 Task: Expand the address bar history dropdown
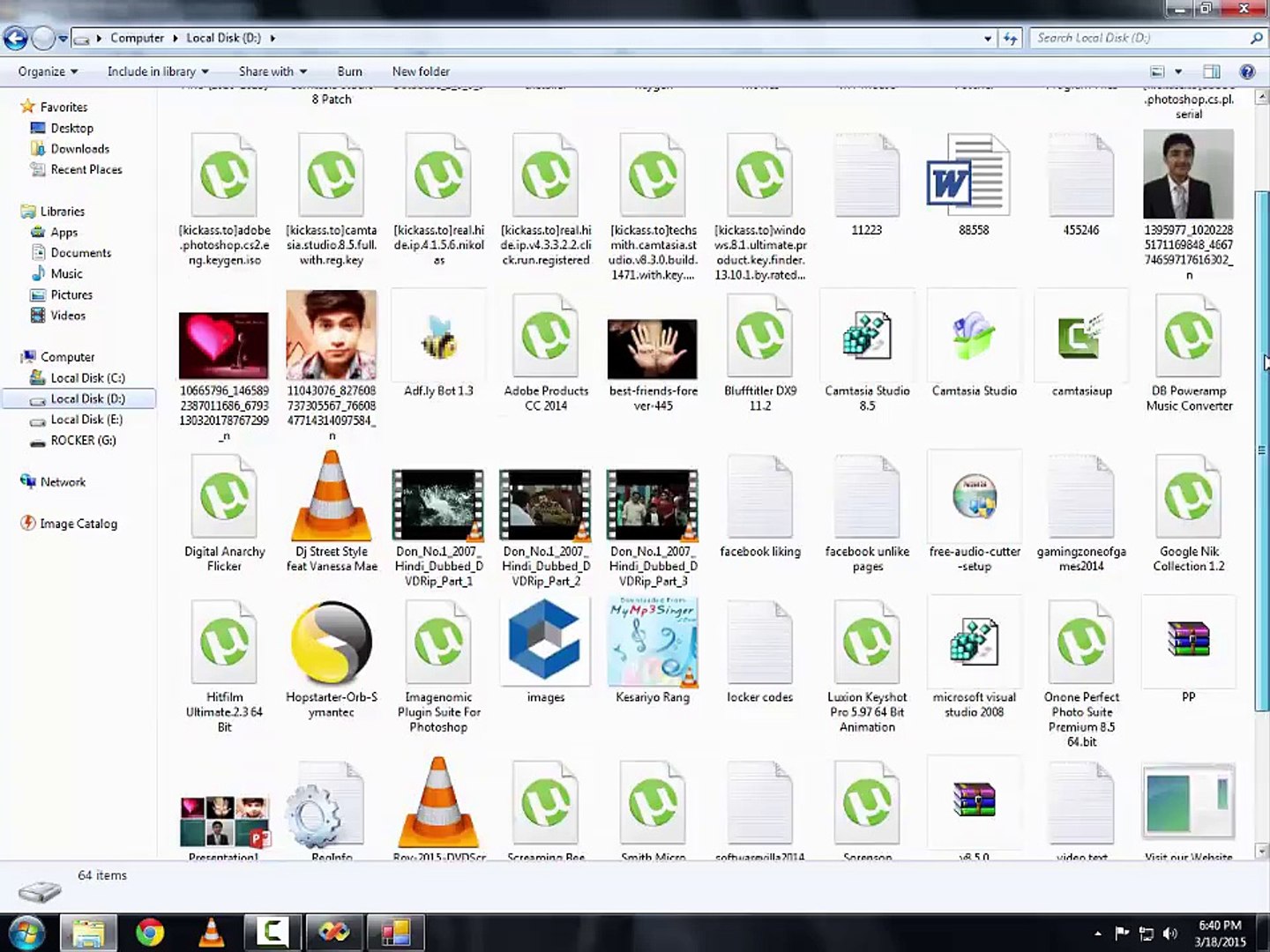pyautogui.click(x=988, y=38)
